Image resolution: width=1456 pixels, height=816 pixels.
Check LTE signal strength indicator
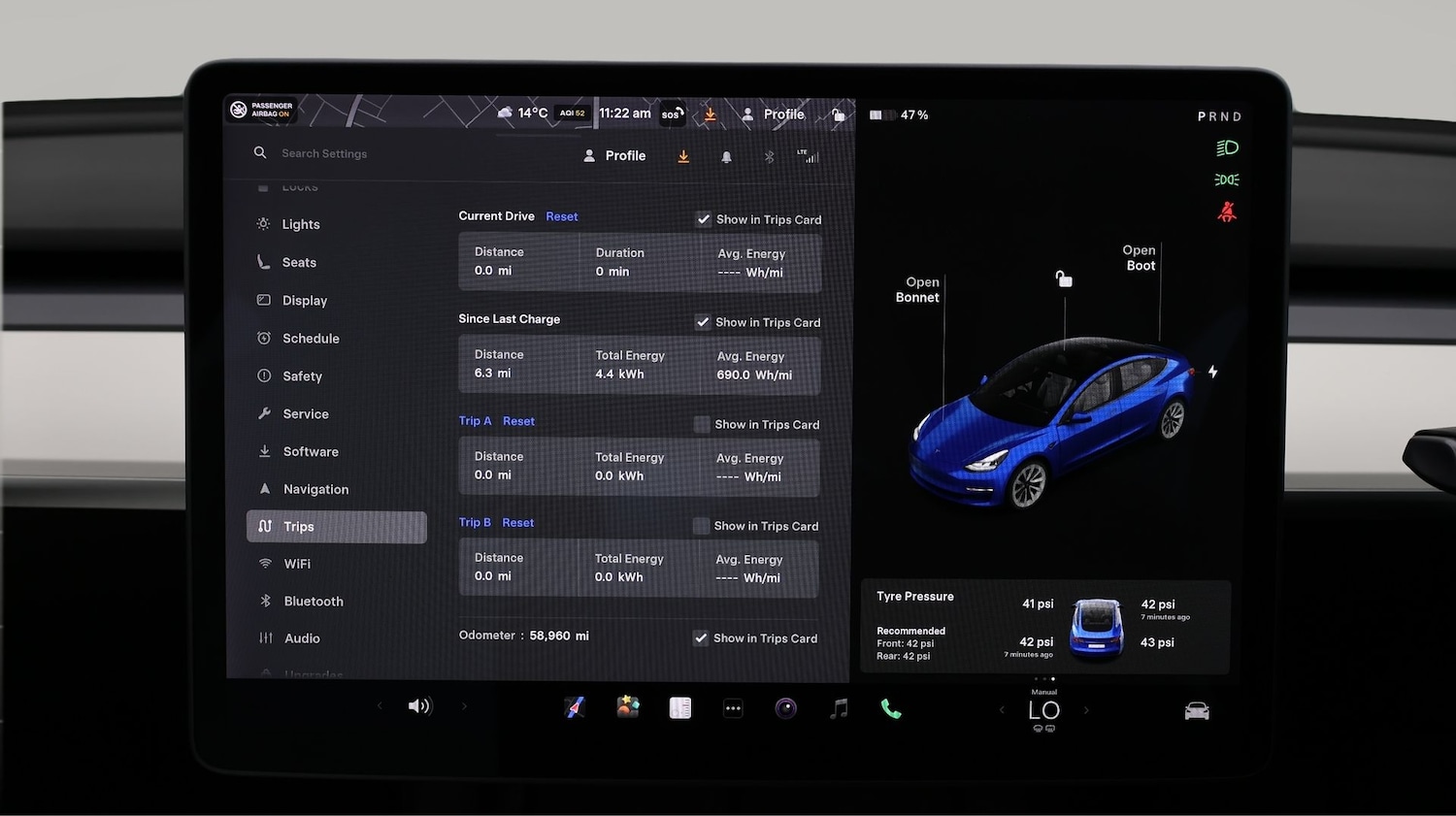(809, 155)
